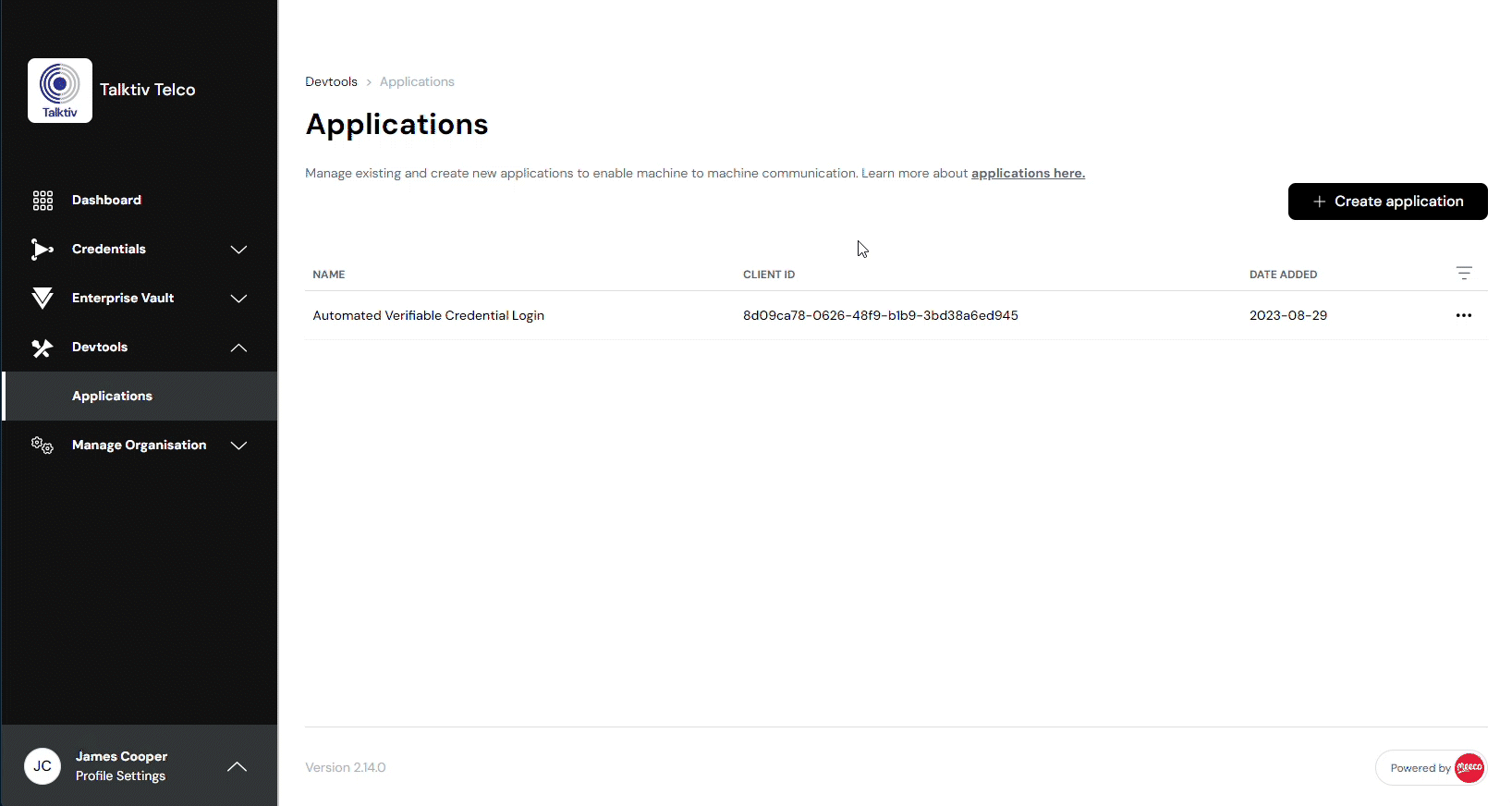Expand the Credentials chevron

tap(238, 250)
